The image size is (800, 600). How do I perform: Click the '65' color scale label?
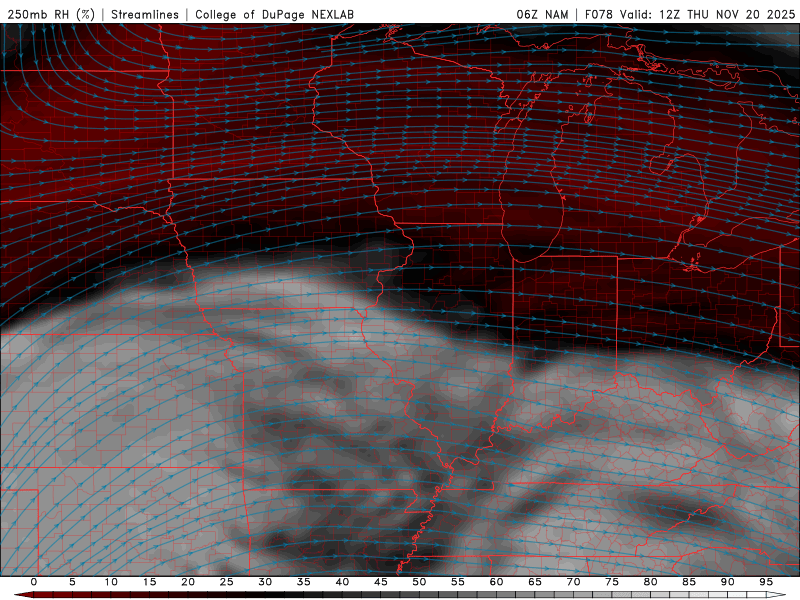535,582
